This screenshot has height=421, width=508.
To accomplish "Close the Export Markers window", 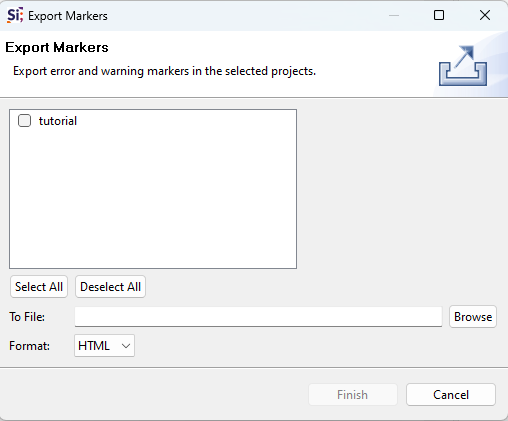I will pyautogui.click(x=485, y=15).
